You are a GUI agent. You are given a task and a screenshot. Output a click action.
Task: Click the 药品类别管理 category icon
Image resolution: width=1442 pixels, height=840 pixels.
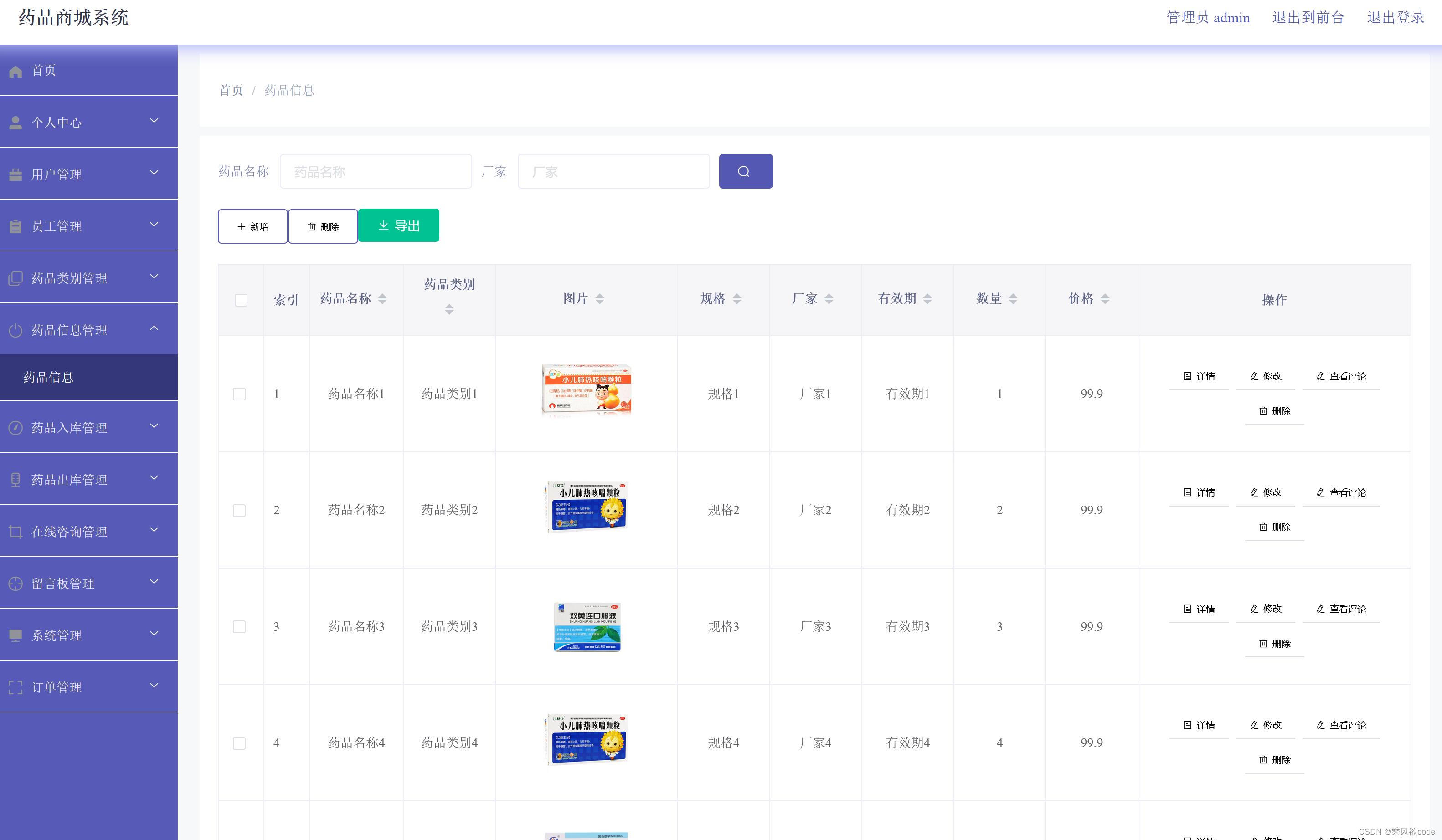click(15, 277)
